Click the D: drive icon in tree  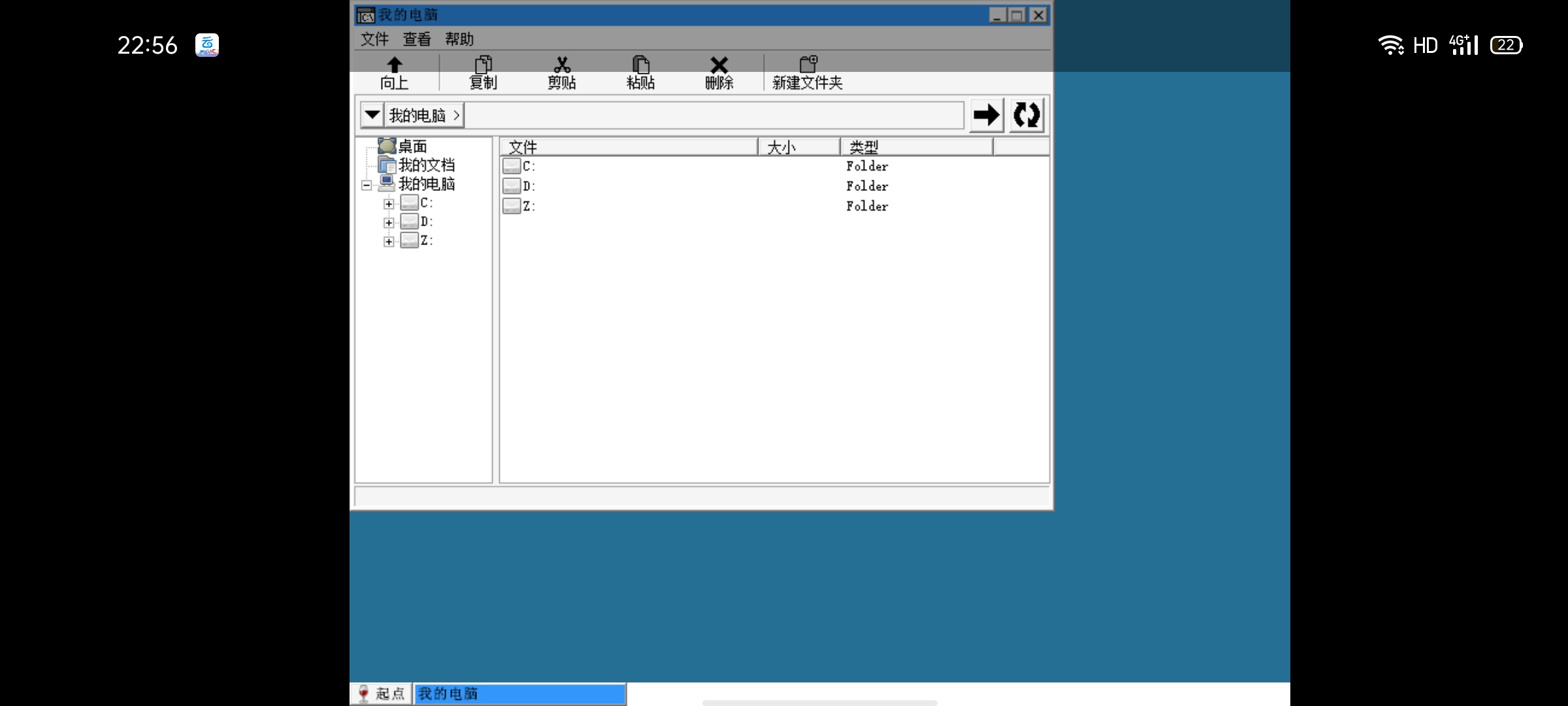410,222
